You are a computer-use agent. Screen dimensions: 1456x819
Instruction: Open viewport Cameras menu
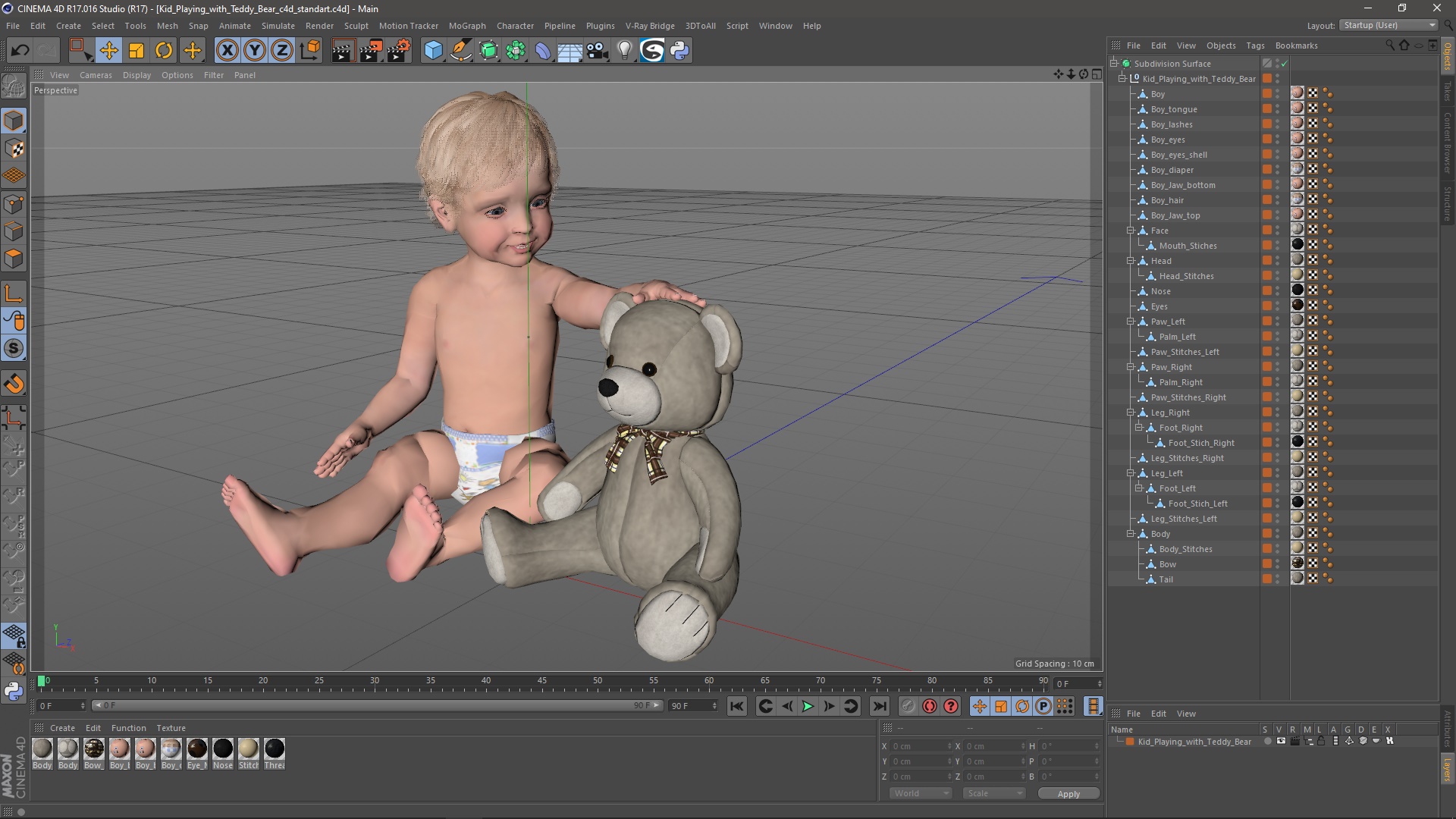[x=96, y=75]
